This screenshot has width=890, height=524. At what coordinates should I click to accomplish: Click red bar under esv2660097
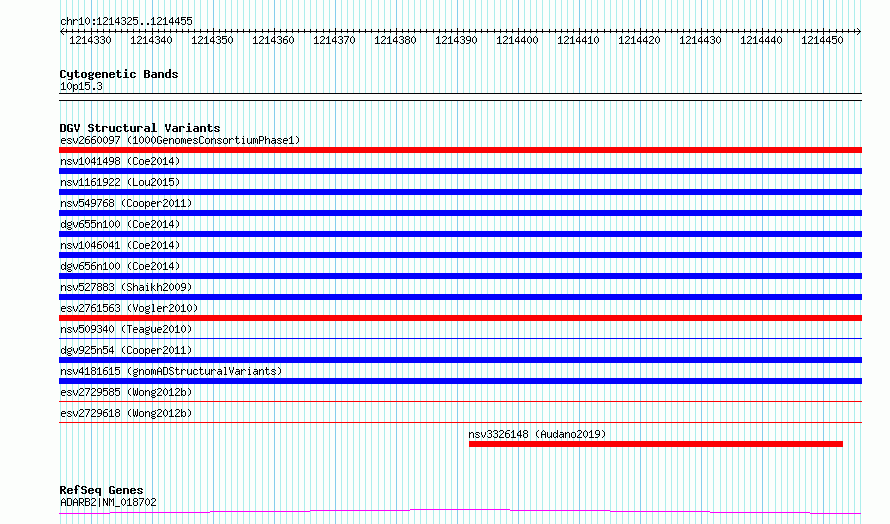[x=460, y=150]
